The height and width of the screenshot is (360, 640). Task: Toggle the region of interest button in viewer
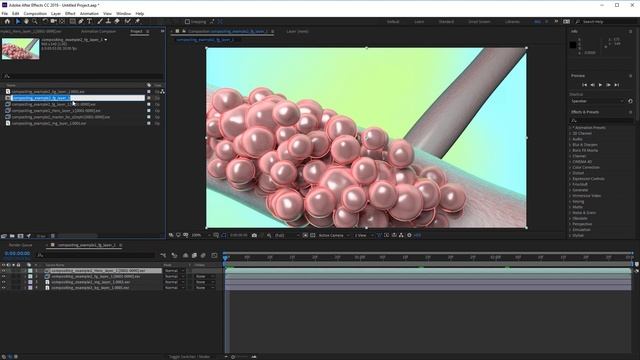[x=305, y=236]
